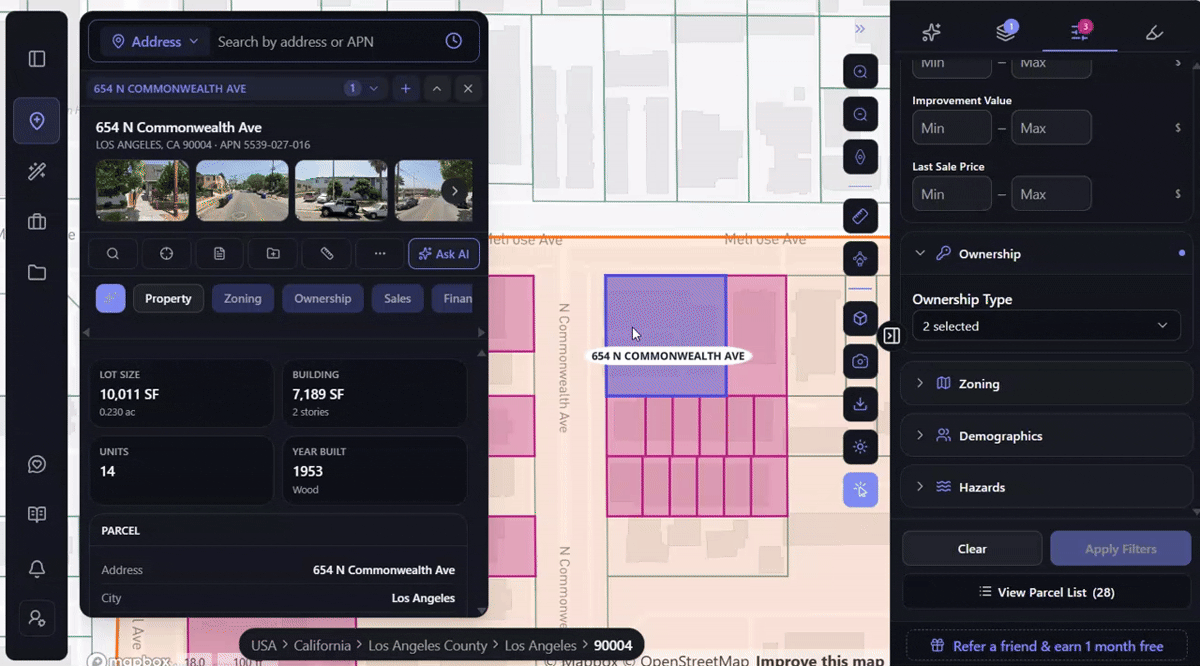The width and height of the screenshot is (1200, 666).
Task: Open the parcel document report icon
Action: click(x=219, y=254)
